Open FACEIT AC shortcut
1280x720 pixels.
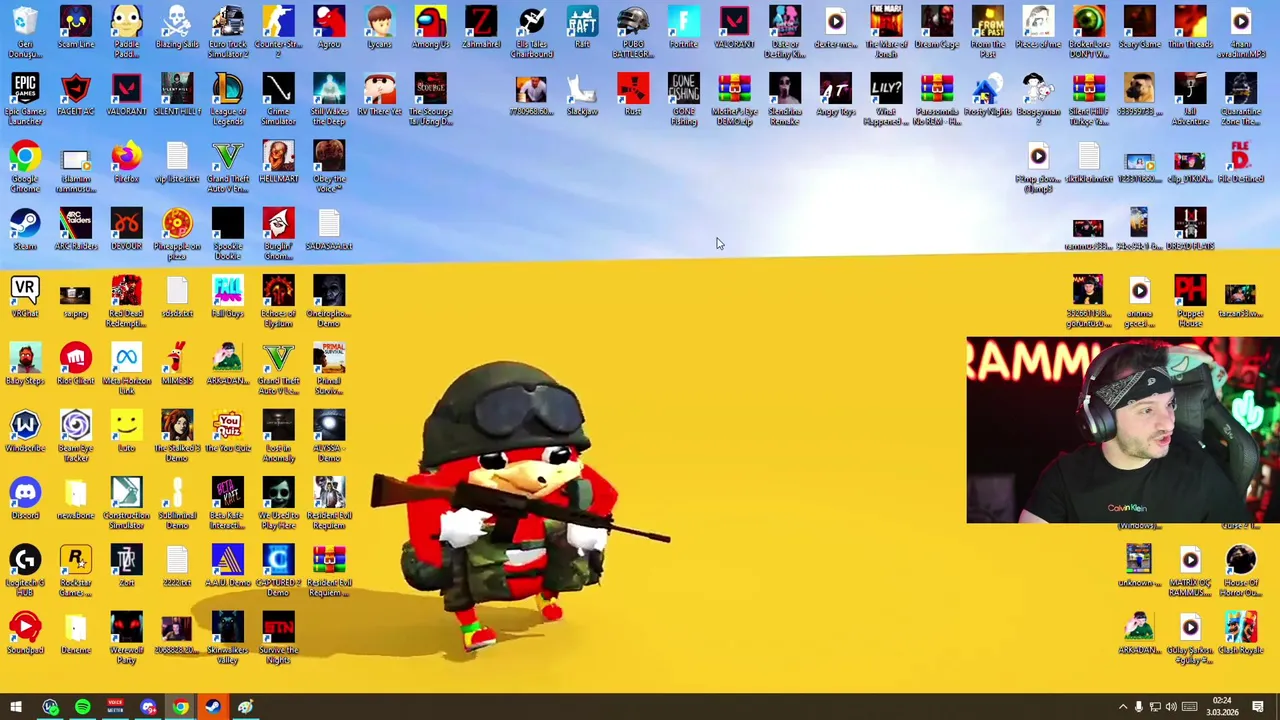coord(76,94)
